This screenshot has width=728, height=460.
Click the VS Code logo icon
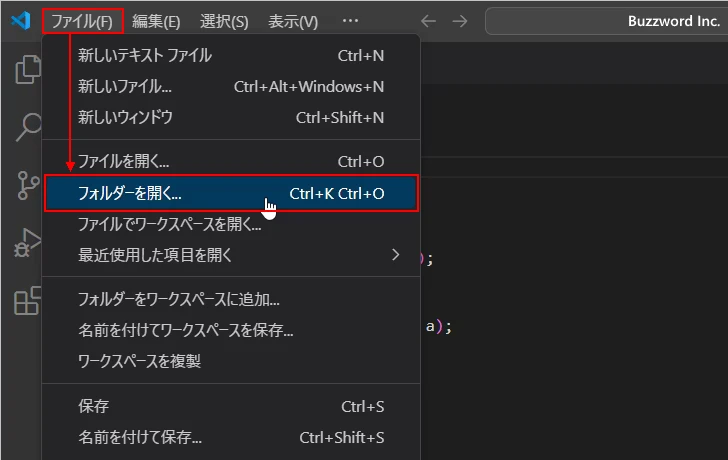coord(21,21)
